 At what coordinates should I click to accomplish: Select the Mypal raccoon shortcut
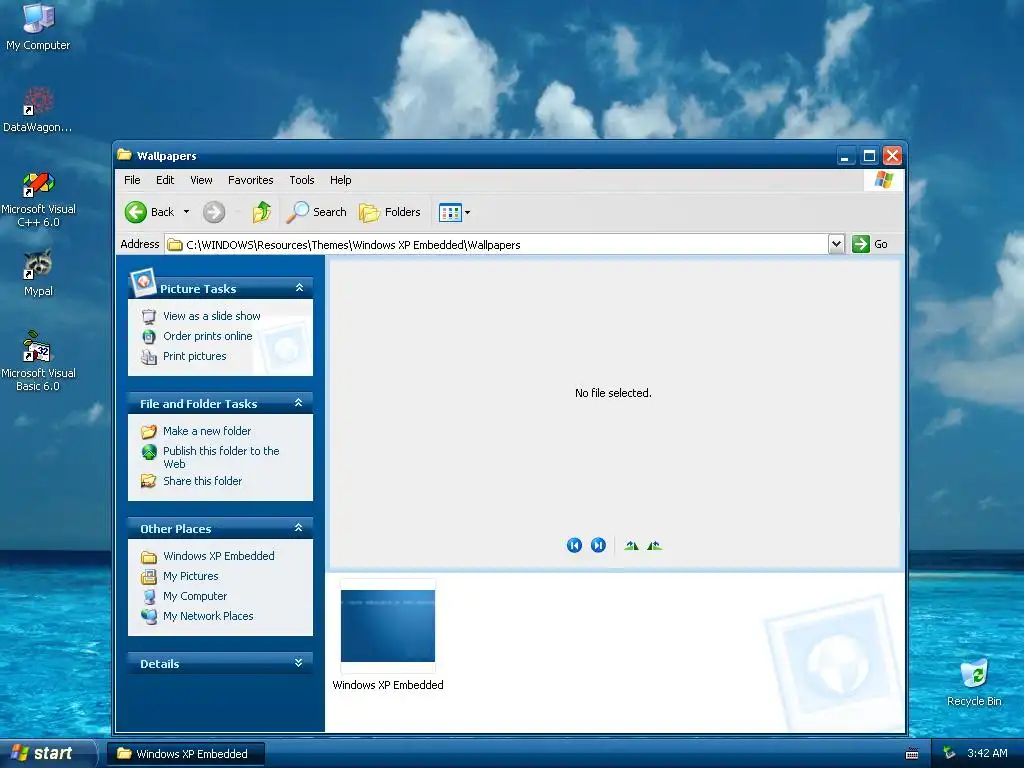pyautogui.click(x=38, y=274)
